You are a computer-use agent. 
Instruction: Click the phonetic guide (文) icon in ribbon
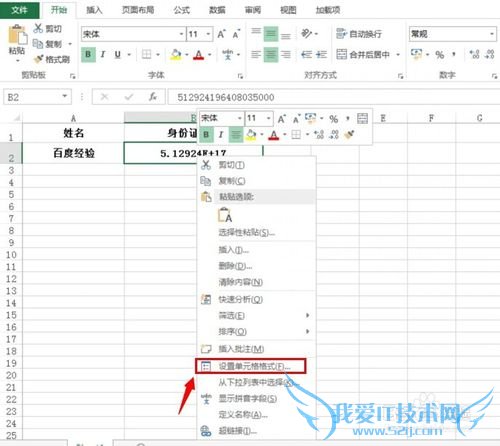(x=228, y=54)
